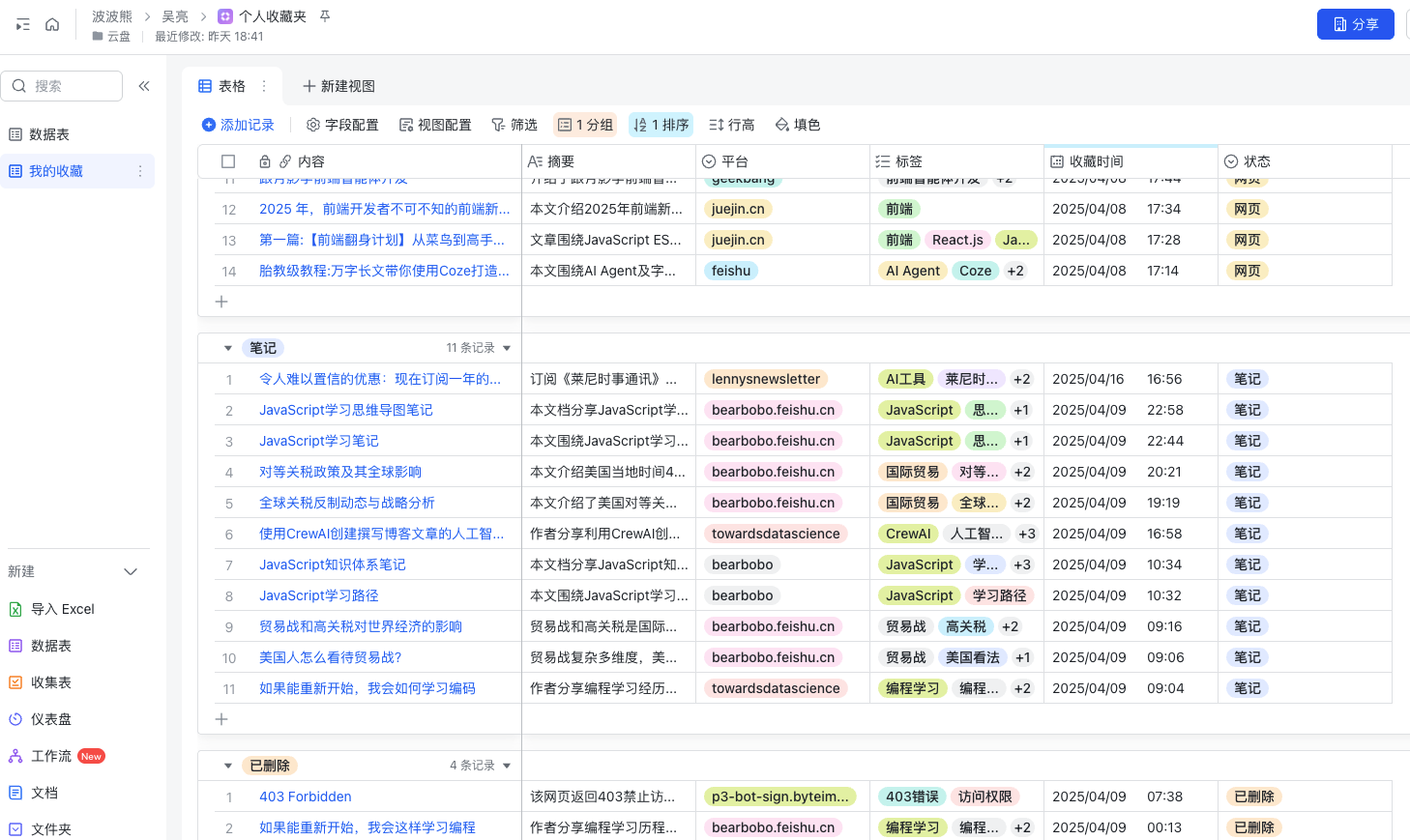Click three-dot menu next to 我的收藏
The height and width of the screenshot is (840, 1410).
point(140,171)
